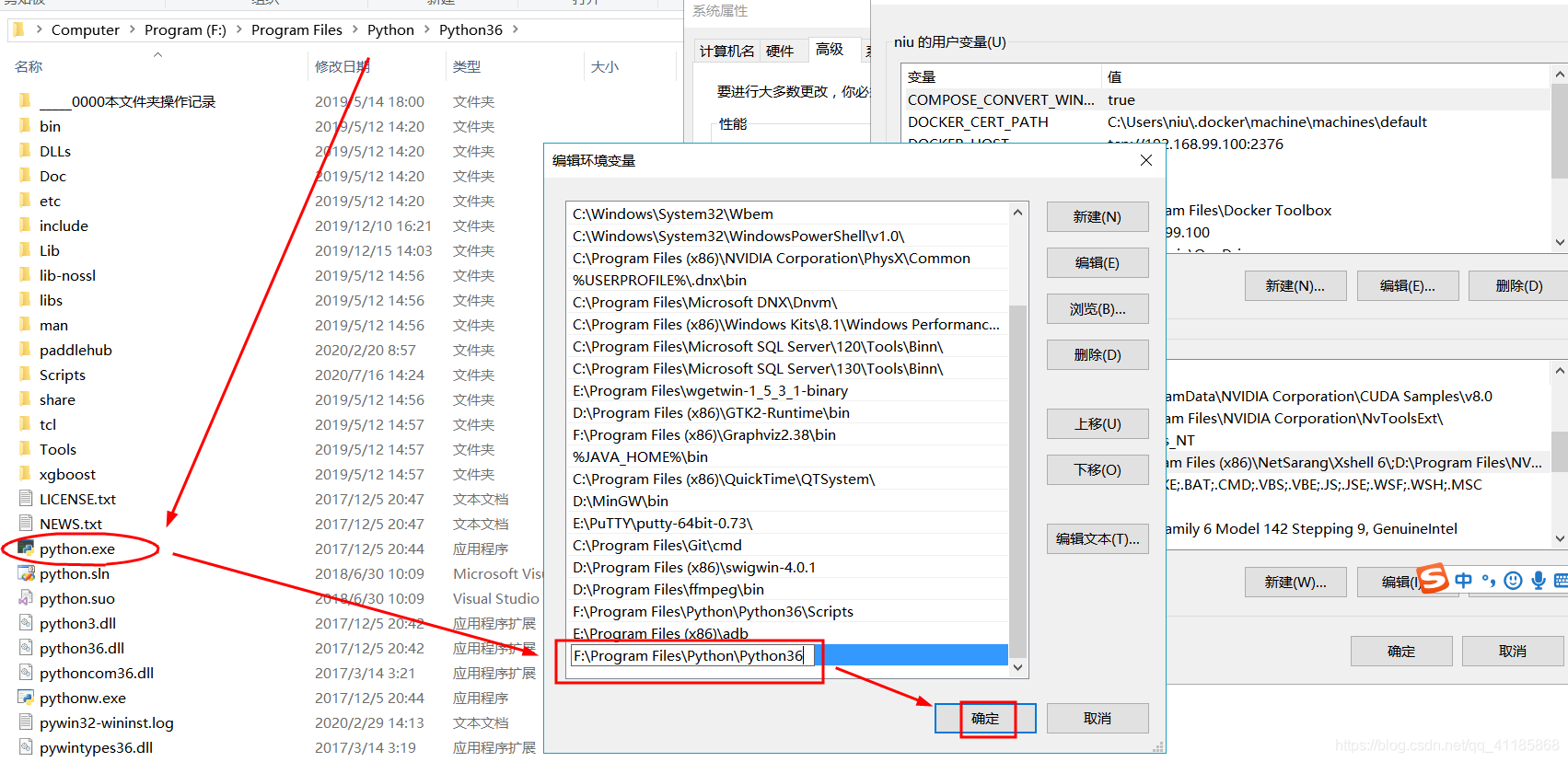Click 取消 in edit variable dialog
1568x762 pixels.
pyautogui.click(x=1098, y=718)
